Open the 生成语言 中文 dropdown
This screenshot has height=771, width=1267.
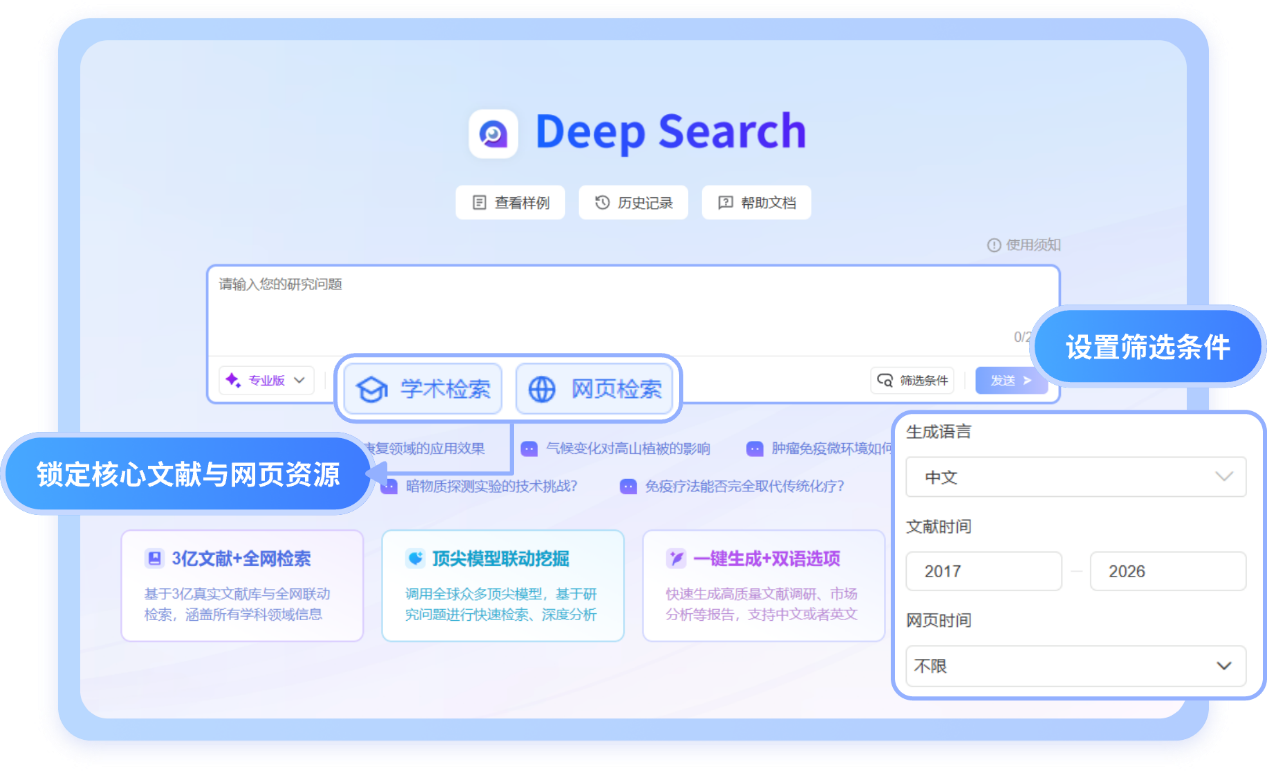(x=1075, y=477)
